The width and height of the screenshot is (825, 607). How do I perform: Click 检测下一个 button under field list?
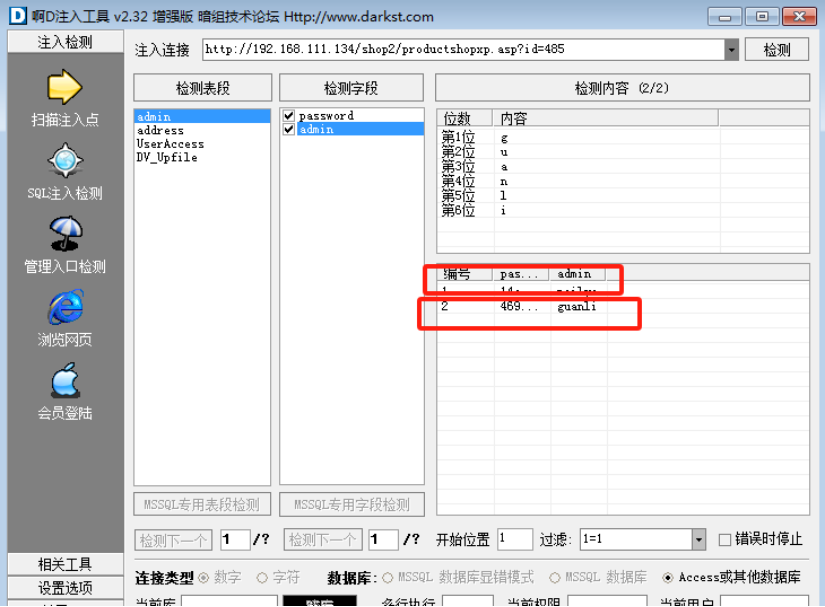323,540
